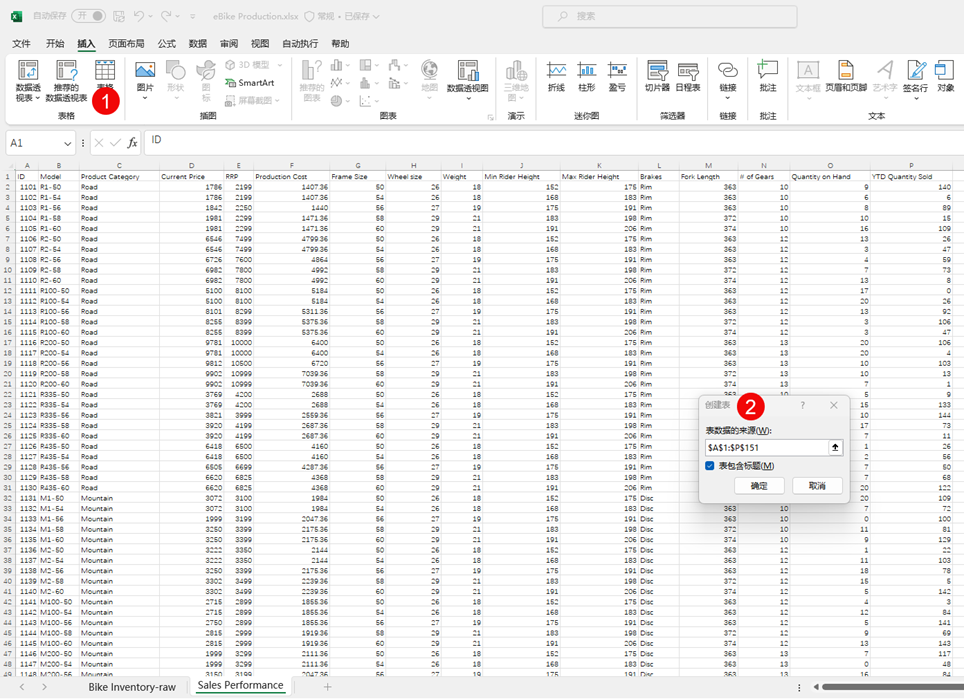Expand the 数据透视图 dropdown arrow

coord(468,98)
